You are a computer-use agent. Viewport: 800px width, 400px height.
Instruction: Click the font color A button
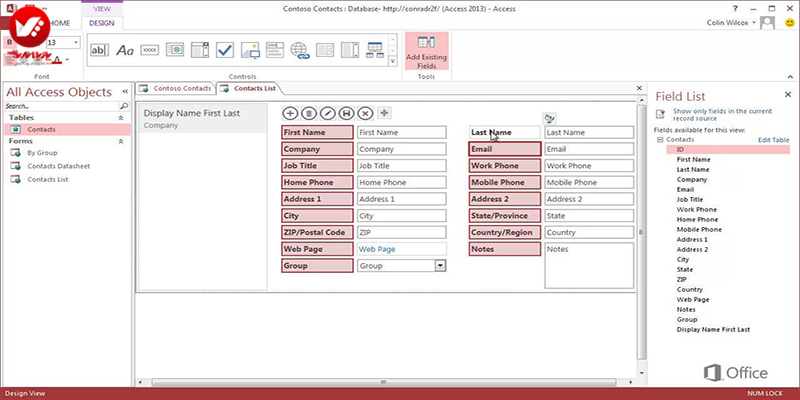(57, 60)
